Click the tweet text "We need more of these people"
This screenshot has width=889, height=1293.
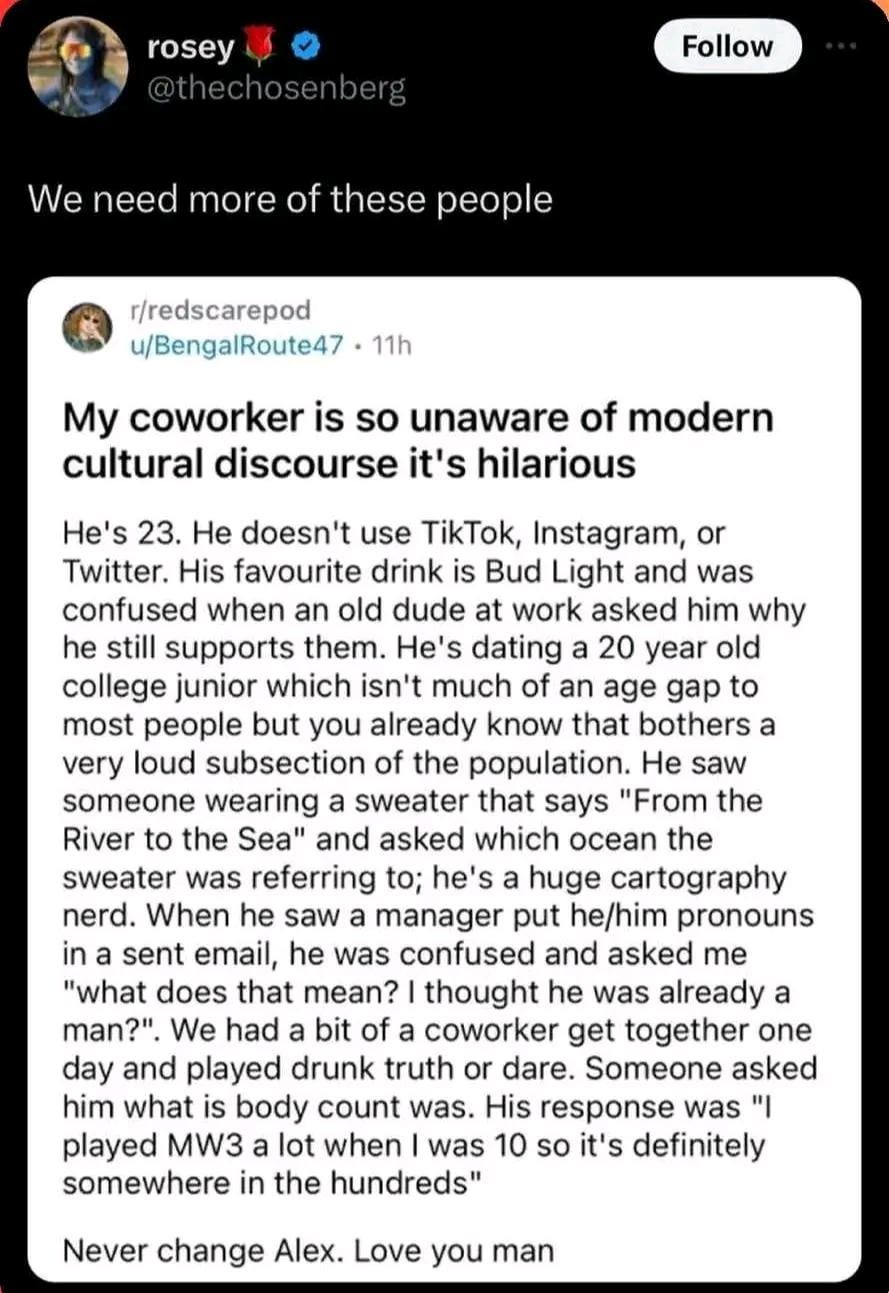pos(290,200)
